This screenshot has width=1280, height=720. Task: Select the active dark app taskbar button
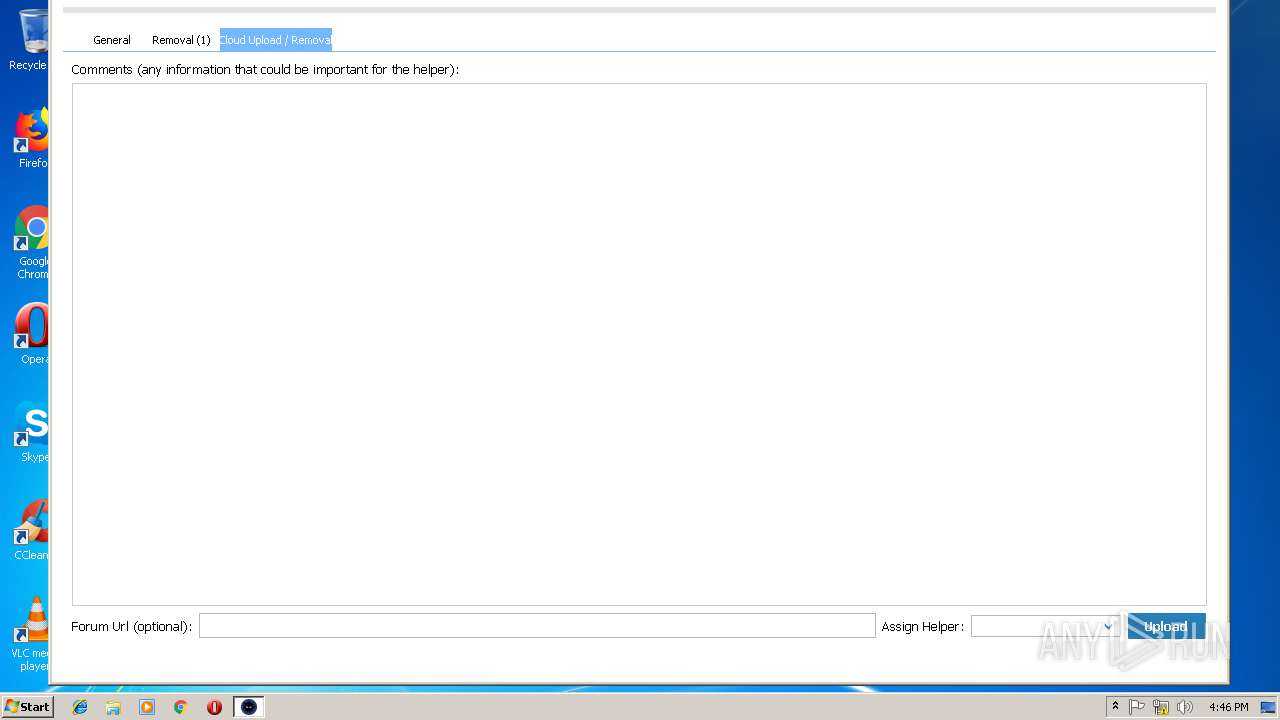click(x=249, y=707)
